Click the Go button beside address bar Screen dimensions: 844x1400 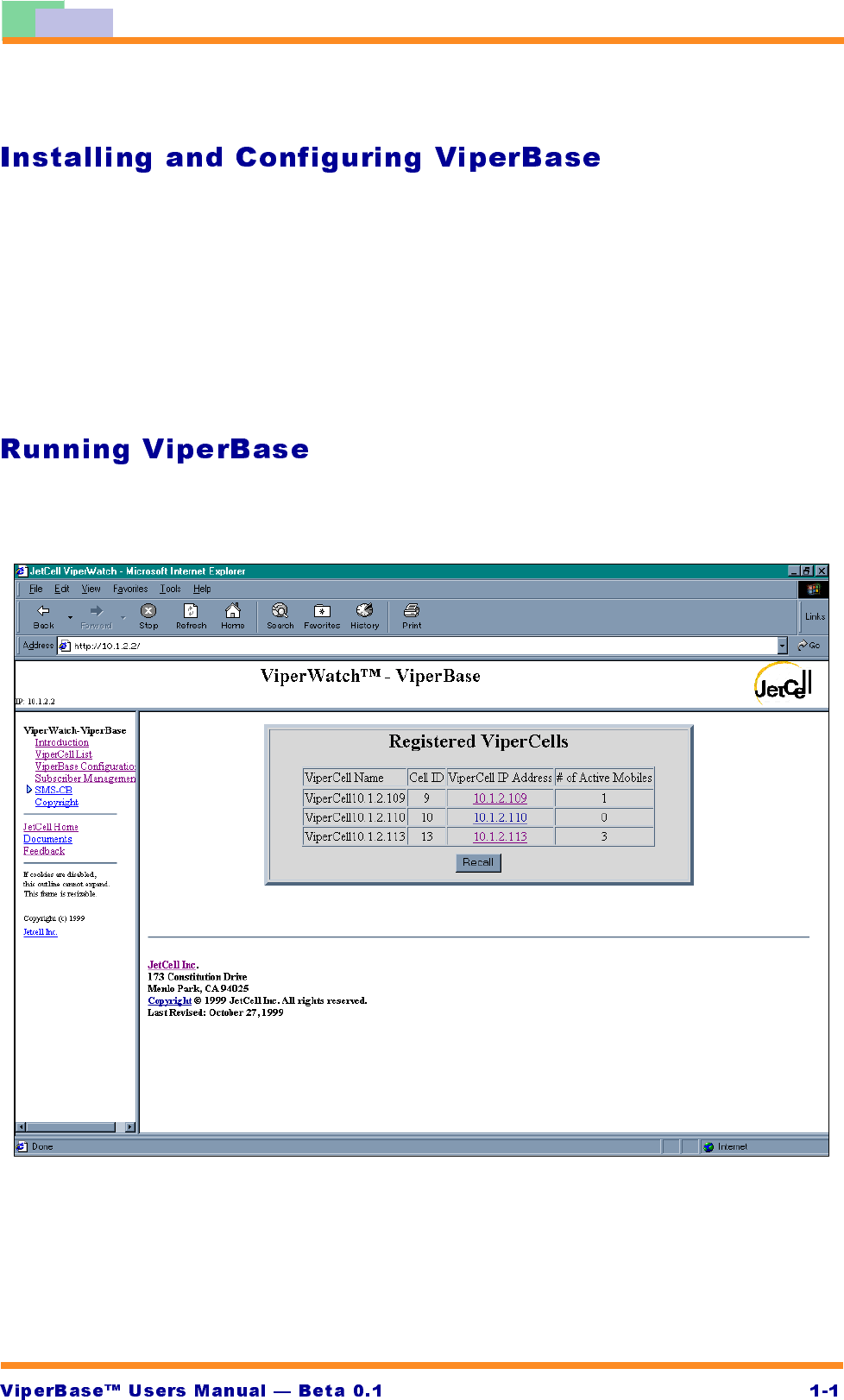coord(809,646)
